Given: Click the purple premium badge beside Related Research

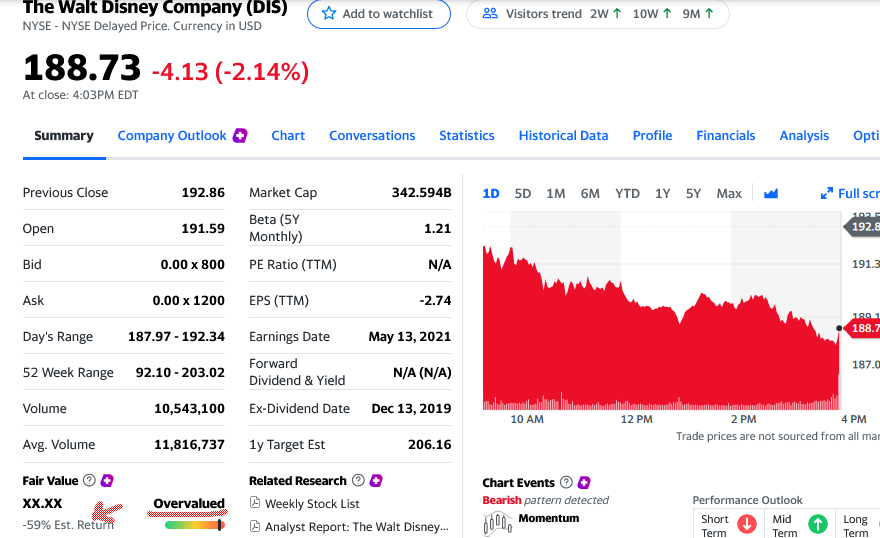Looking at the screenshot, I should (x=377, y=480).
